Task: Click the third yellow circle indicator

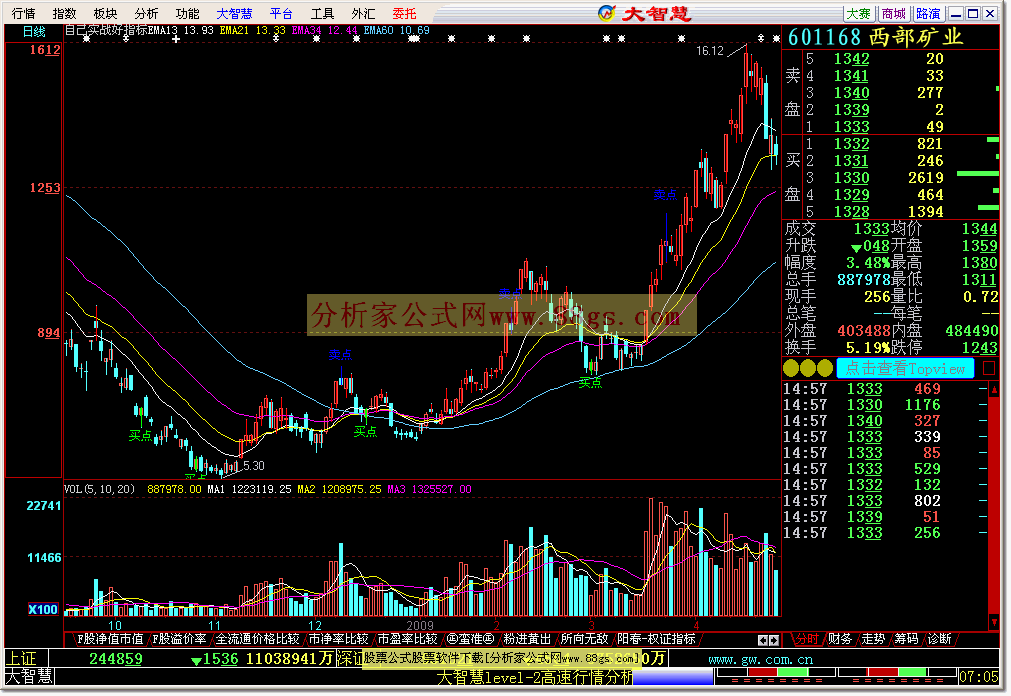Action: tap(825, 368)
